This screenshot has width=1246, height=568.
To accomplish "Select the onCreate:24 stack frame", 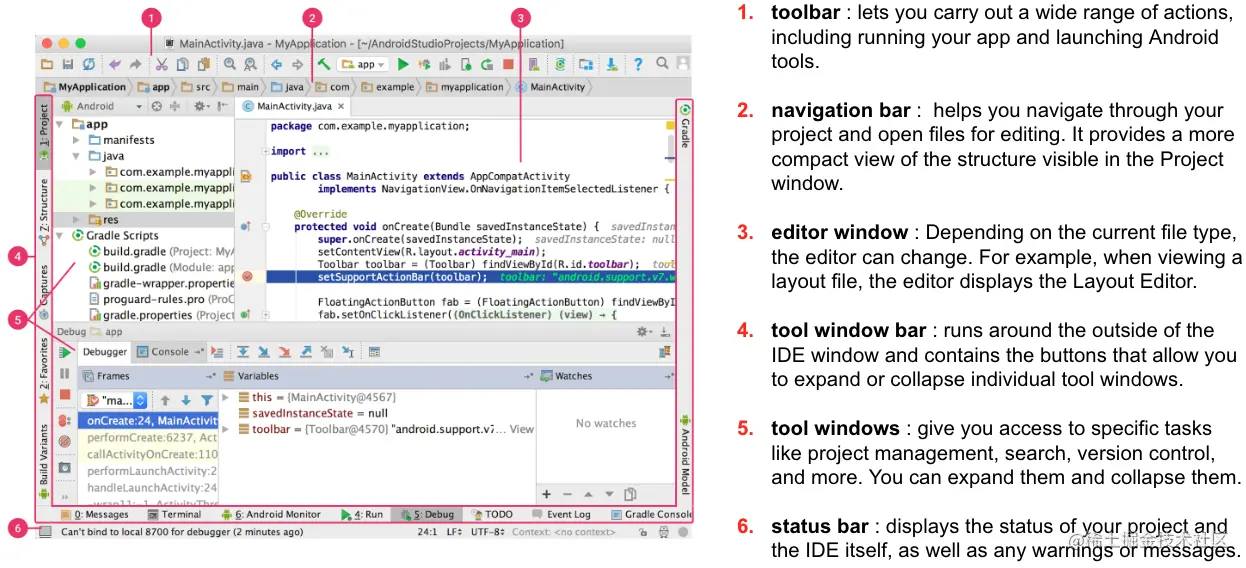I will click(148, 421).
